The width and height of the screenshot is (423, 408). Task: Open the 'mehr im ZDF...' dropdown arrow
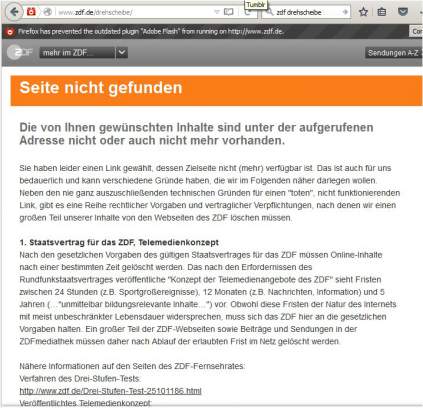(x=122, y=52)
